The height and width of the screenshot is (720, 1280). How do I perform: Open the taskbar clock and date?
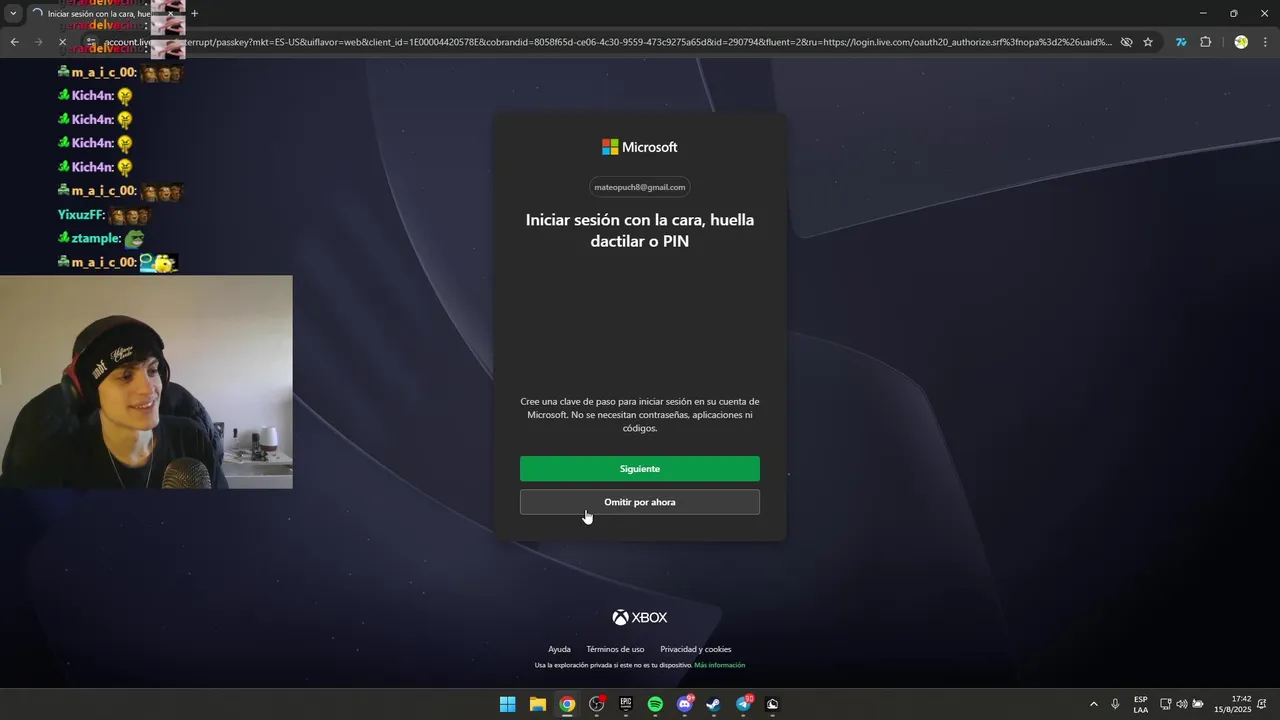pos(1233,704)
